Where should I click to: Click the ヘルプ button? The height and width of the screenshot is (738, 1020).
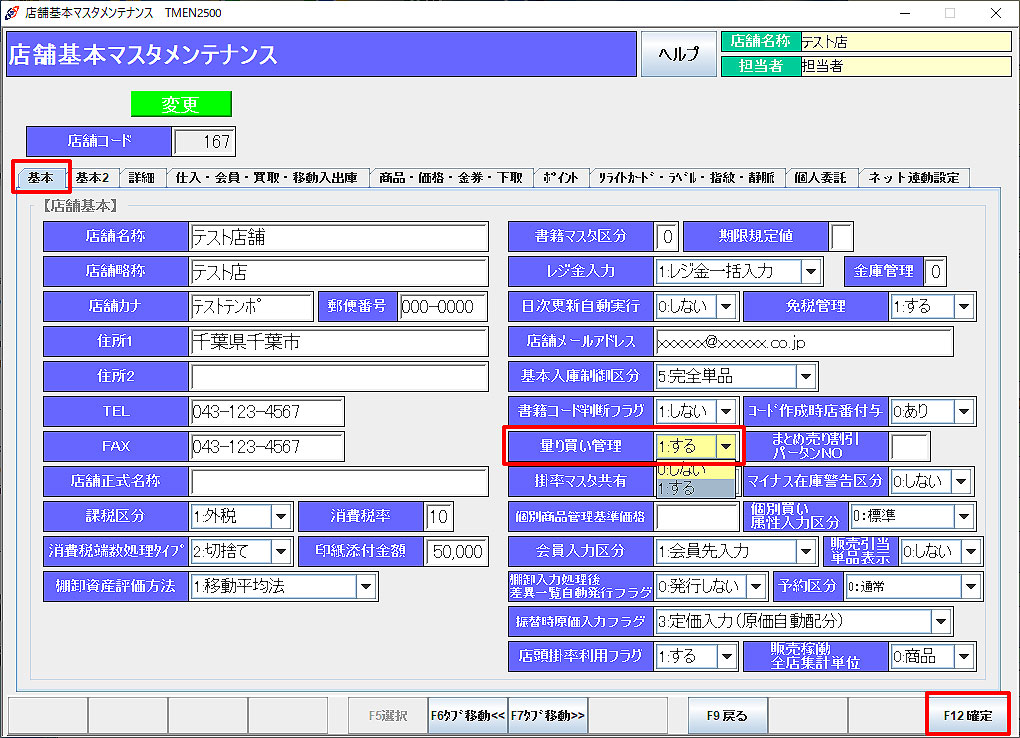[678, 54]
